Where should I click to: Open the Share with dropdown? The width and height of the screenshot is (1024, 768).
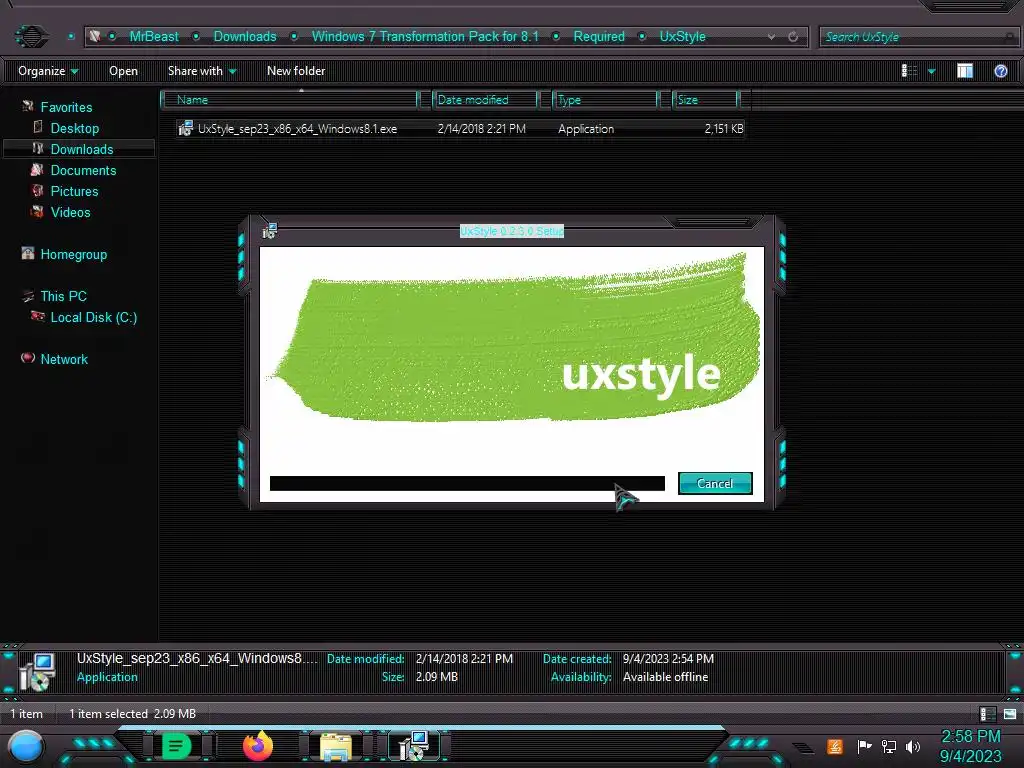[x=202, y=71]
